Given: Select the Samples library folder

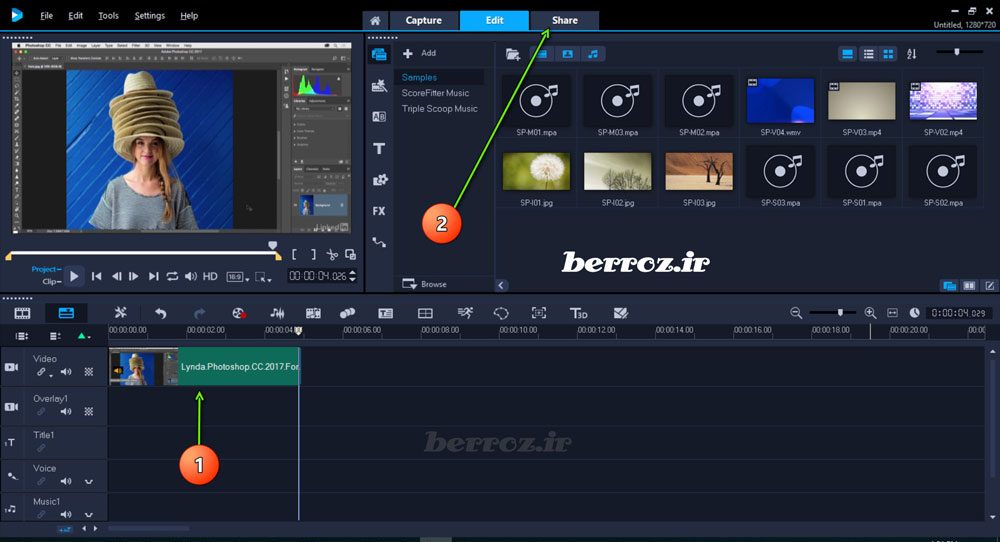Looking at the screenshot, I should click(x=419, y=77).
